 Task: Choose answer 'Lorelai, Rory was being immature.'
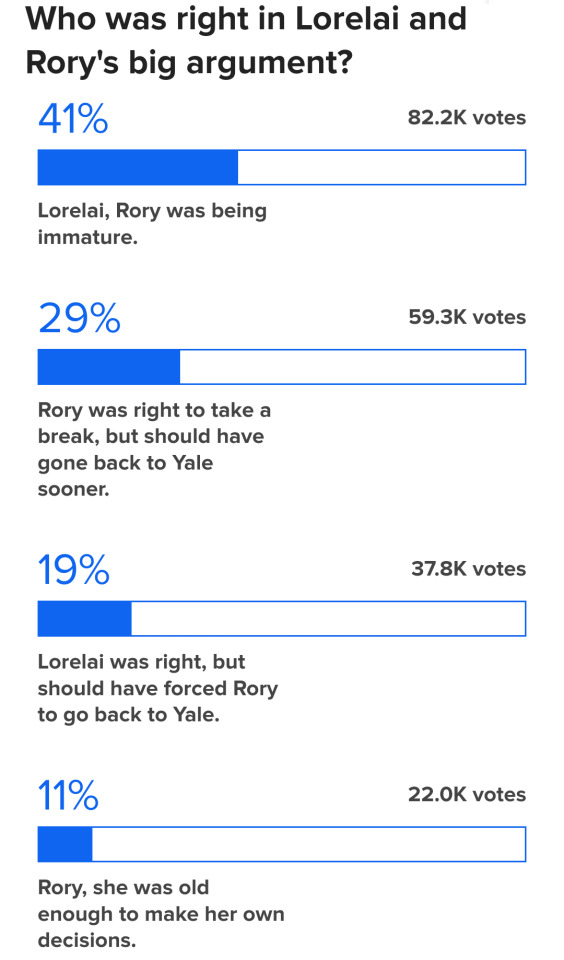pyautogui.click(x=152, y=223)
